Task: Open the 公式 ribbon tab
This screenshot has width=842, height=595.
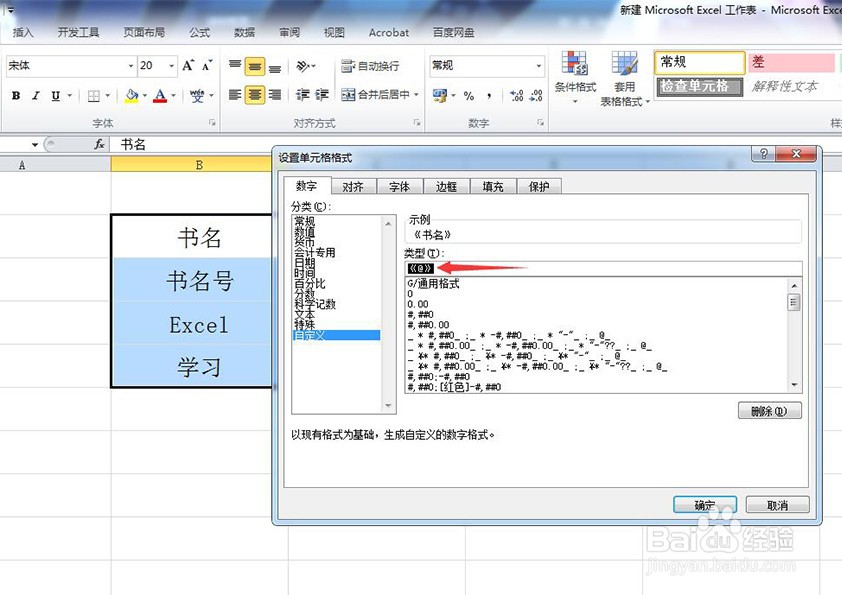Action: click(x=199, y=32)
